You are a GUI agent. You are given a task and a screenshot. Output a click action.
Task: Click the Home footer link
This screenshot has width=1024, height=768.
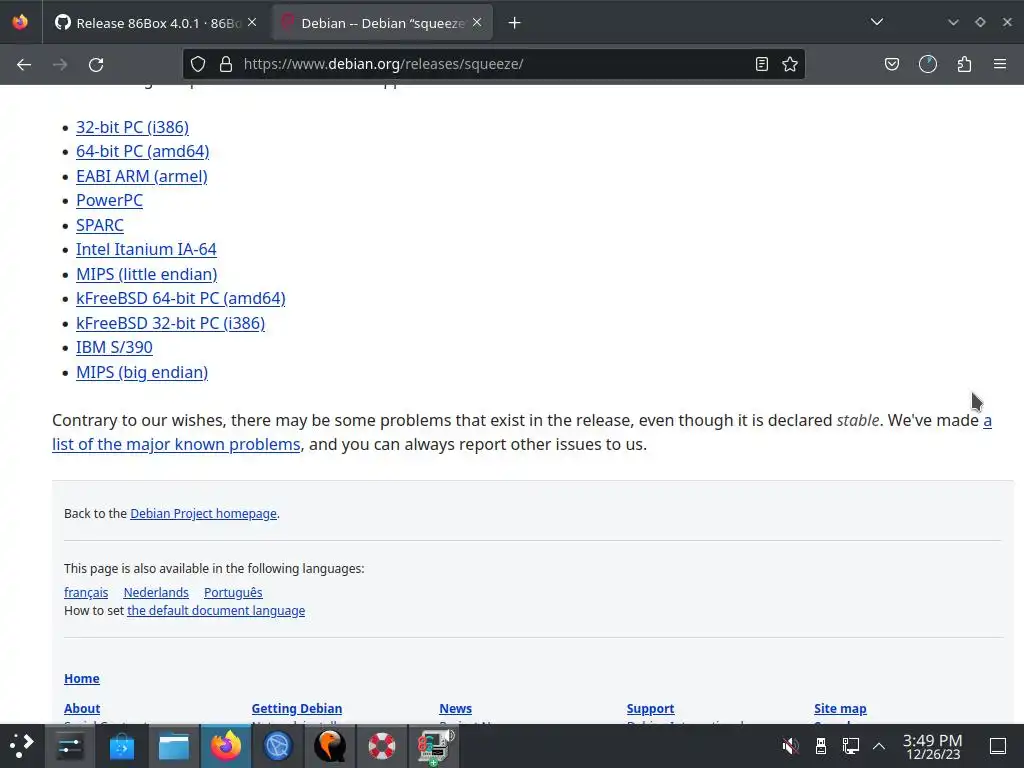coord(82,679)
